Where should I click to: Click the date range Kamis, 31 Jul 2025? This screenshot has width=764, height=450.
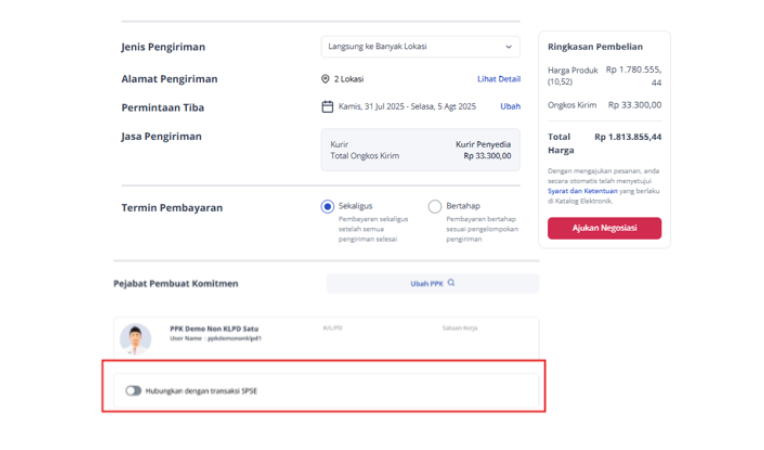click(x=407, y=107)
